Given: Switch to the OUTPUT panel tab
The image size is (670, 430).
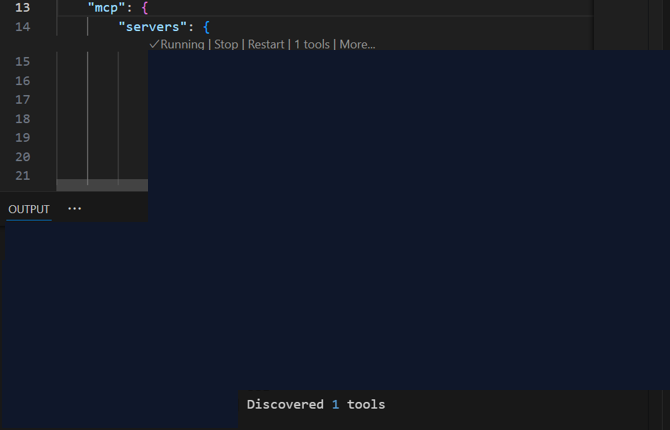Looking at the screenshot, I should point(29,209).
